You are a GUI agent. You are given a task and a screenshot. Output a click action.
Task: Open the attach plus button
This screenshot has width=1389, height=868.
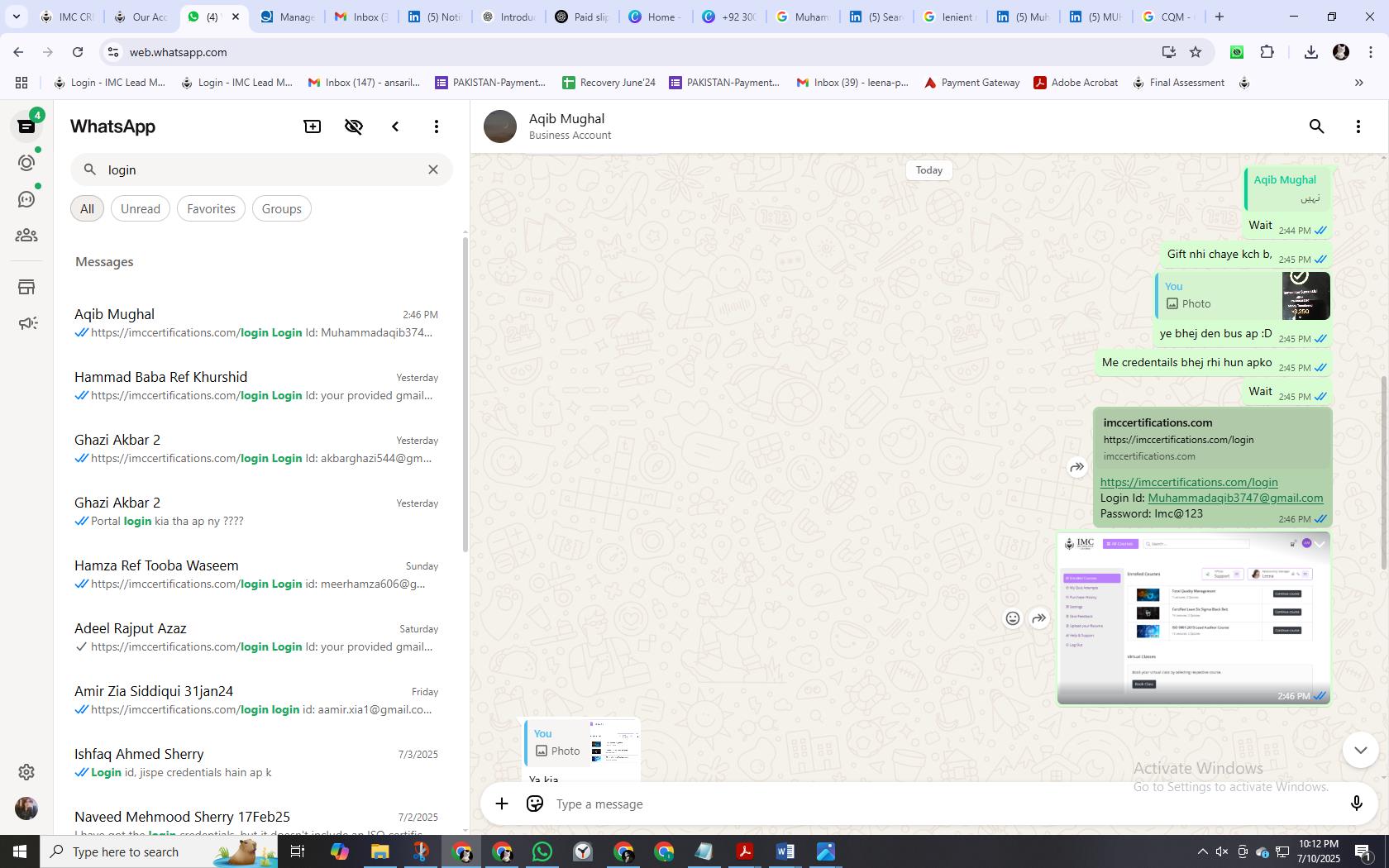[x=502, y=804]
